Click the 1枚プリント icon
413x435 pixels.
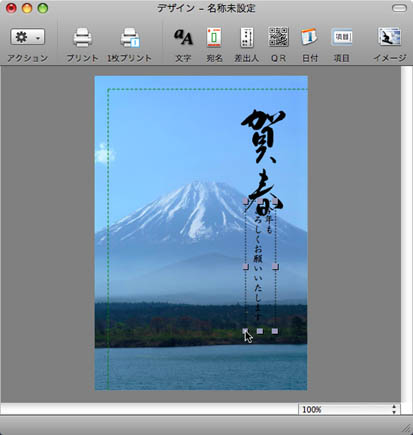[x=130, y=38]
